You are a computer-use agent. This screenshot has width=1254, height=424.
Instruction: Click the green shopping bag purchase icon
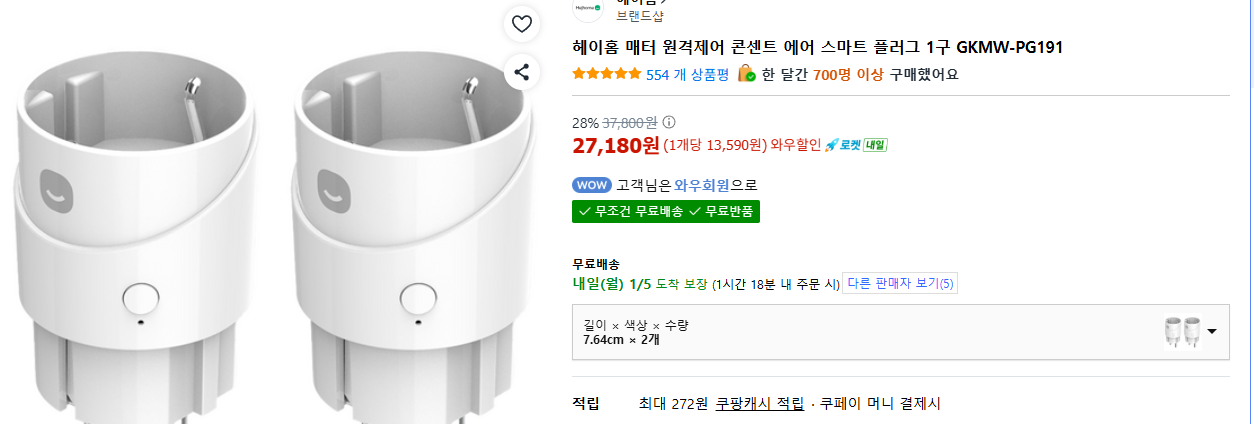point(746,74)
